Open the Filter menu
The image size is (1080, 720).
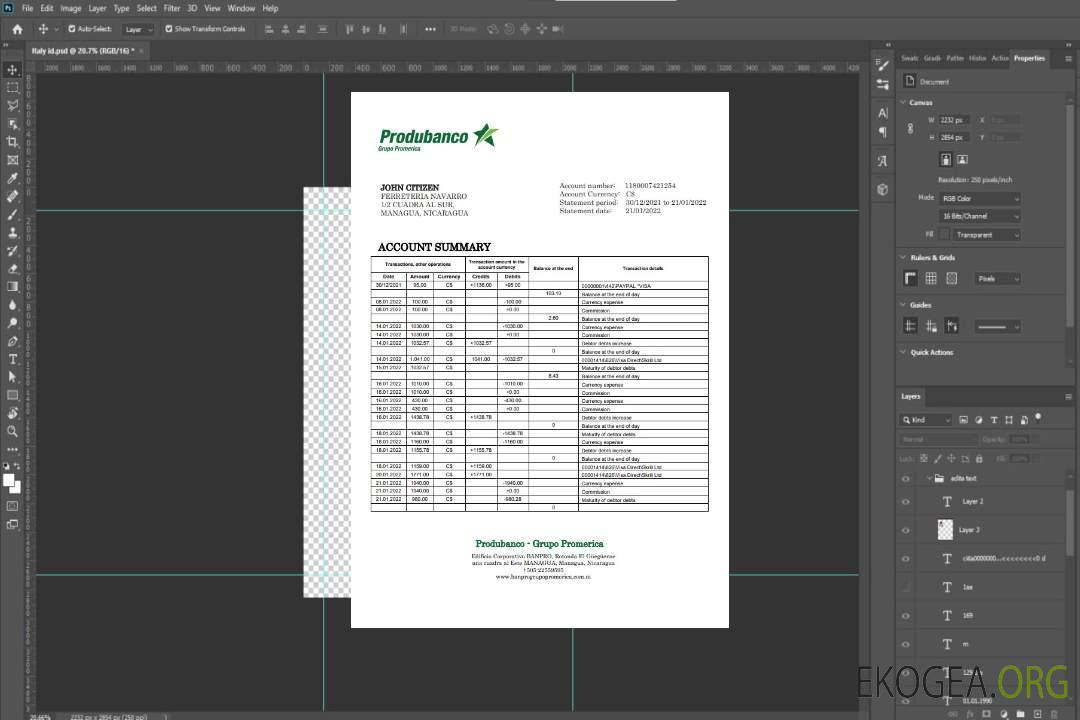(172, 8)
